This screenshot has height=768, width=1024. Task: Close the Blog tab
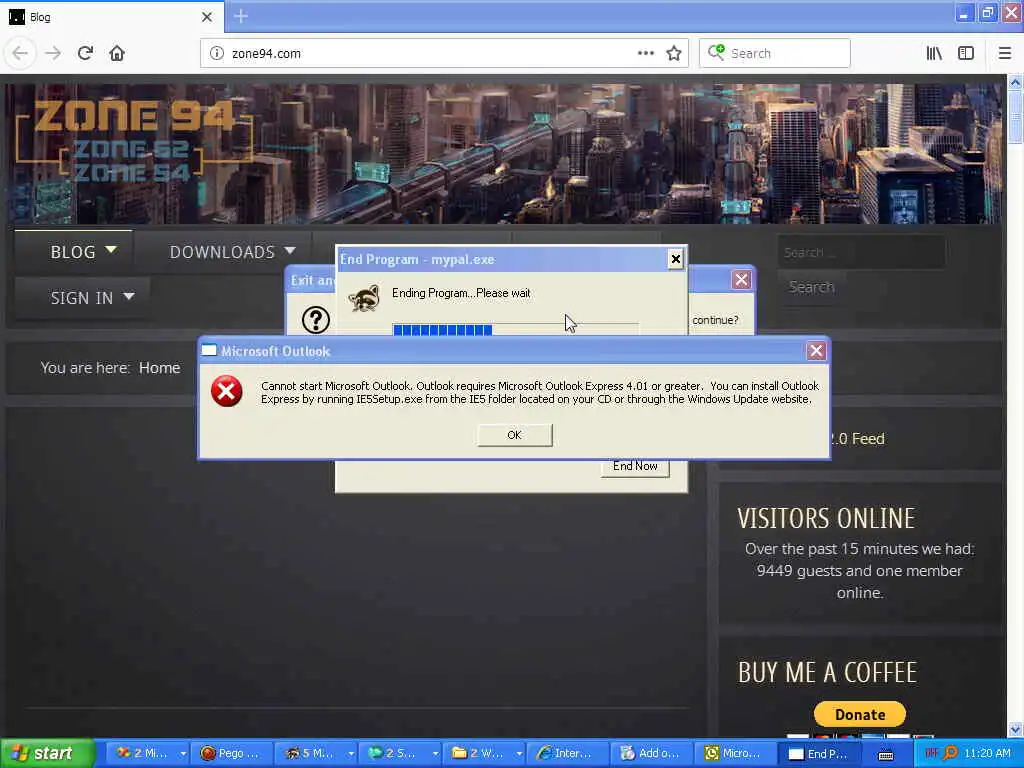[207, 17]
